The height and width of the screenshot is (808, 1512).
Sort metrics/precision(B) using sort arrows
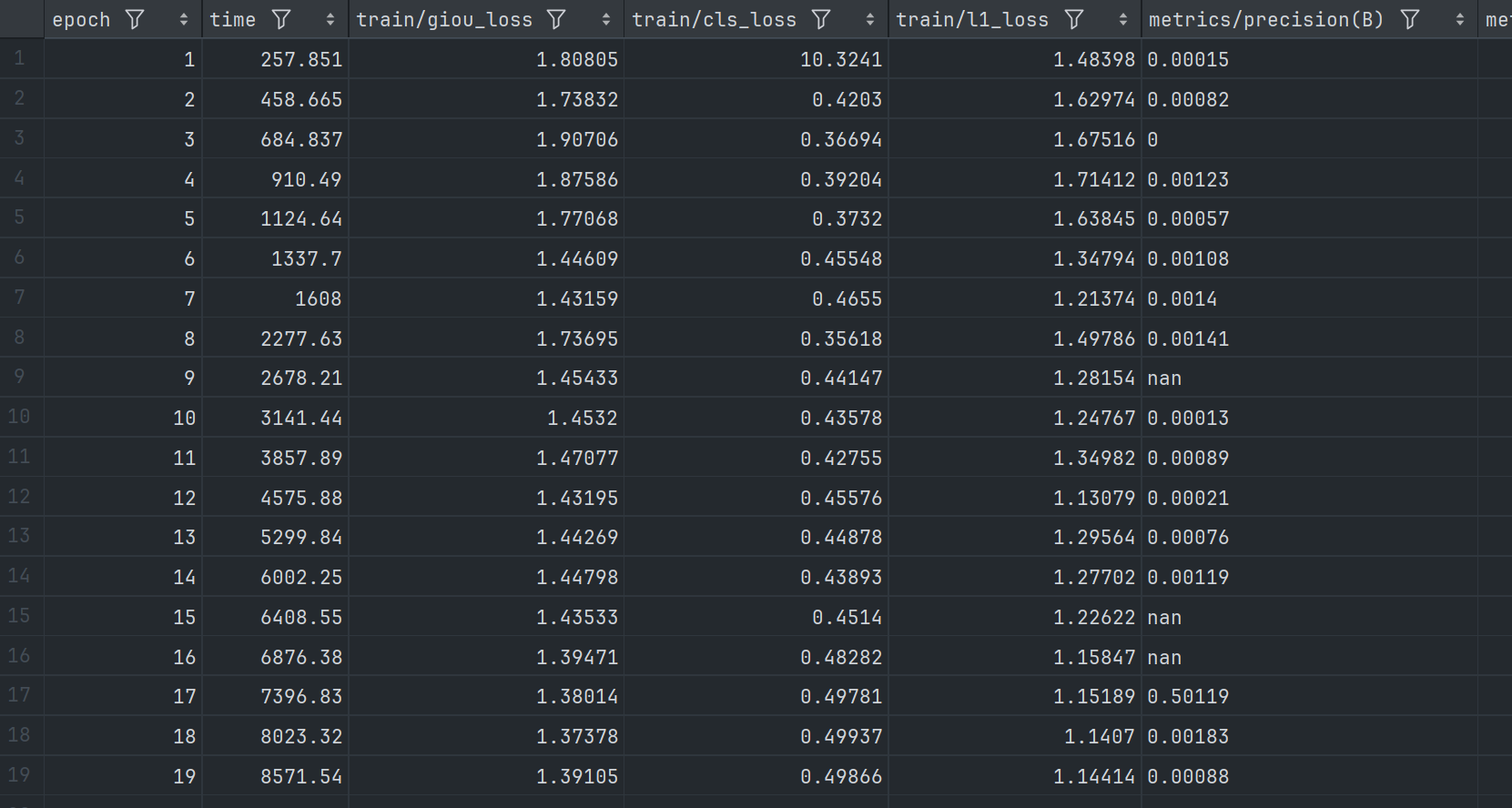click(x=1460, y=19)
